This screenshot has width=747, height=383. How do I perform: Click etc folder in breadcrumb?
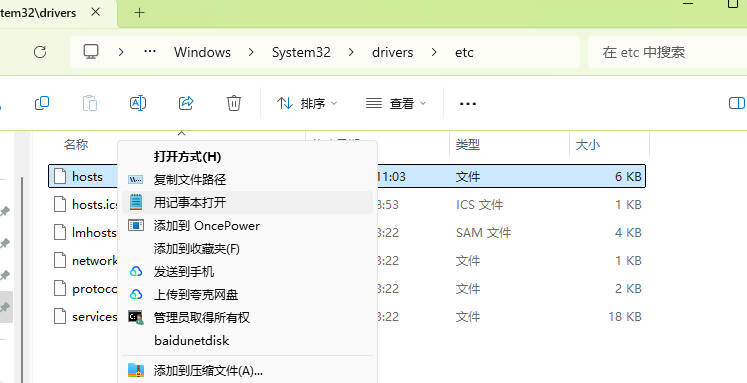pos(464,52)
